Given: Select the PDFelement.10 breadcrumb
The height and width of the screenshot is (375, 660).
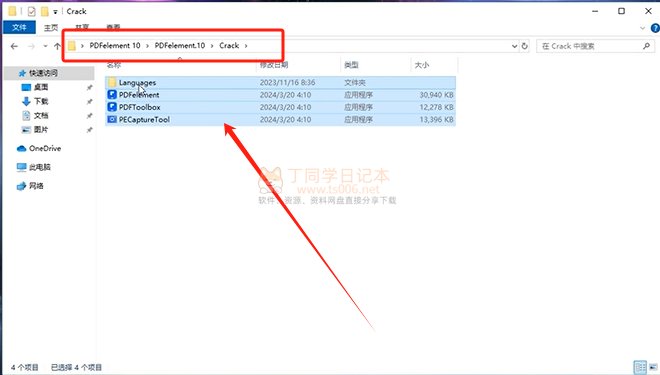Looking at the screenshot, I should [x=180, y=45].
